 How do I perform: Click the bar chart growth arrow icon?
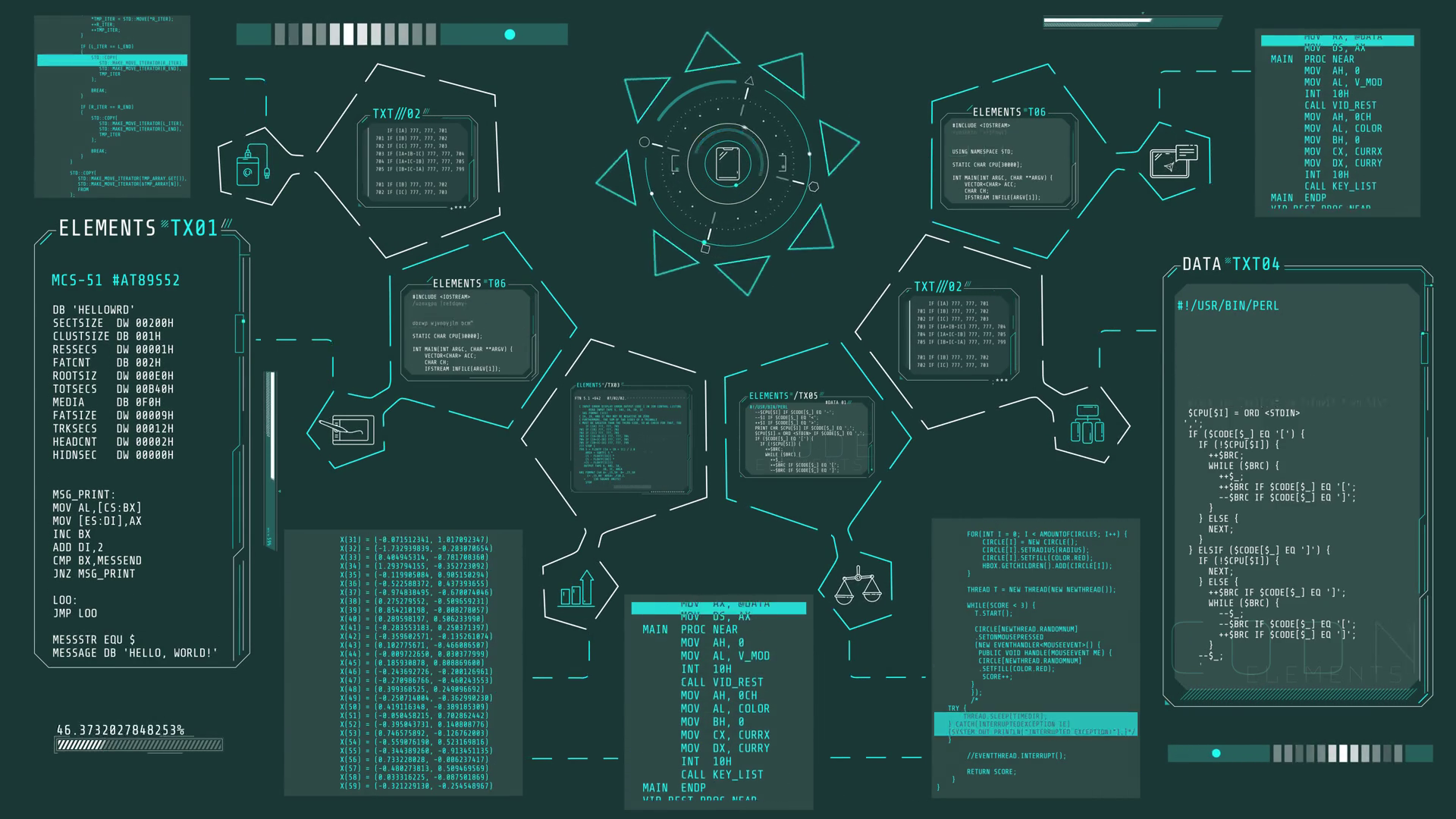tap(578, 589)
